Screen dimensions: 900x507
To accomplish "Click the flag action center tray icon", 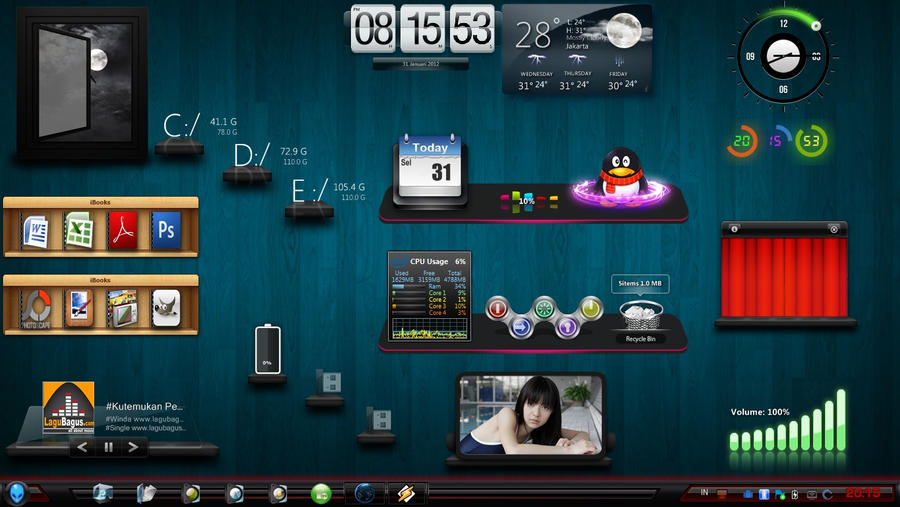I will 779,494.
